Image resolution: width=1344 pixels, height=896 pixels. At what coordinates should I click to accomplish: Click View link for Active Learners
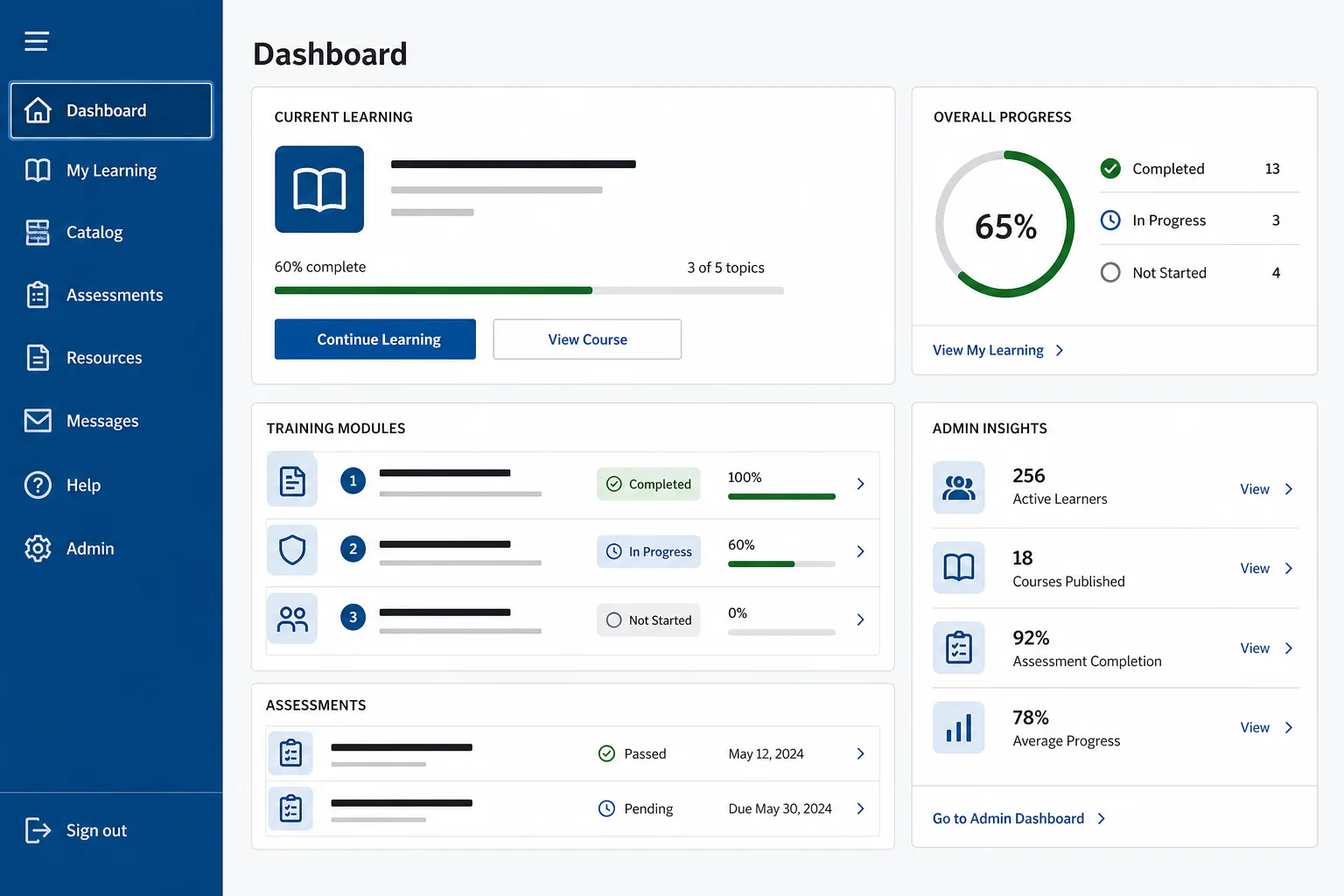click(1255, 489)
